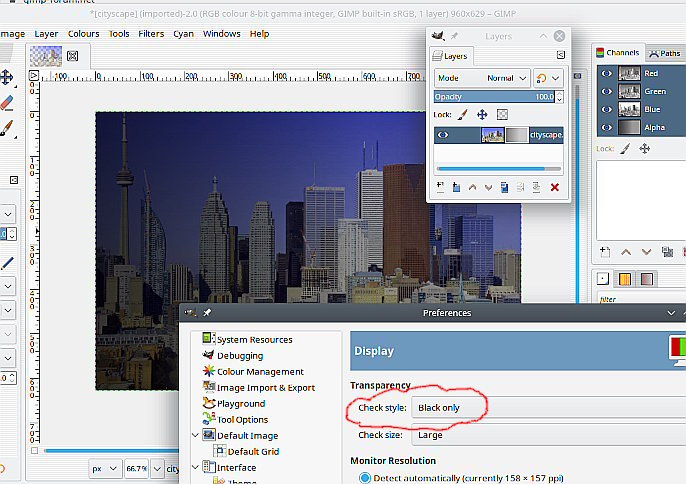Click the lock pixels paintbrush icon in Layers
This screenshot has height=484, width=686.
pos(463,115)
